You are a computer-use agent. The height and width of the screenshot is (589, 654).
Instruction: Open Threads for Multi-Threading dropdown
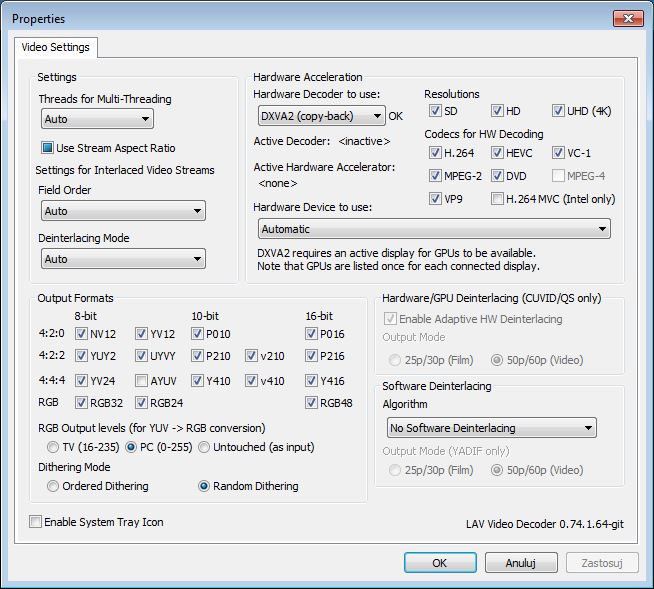97,119
